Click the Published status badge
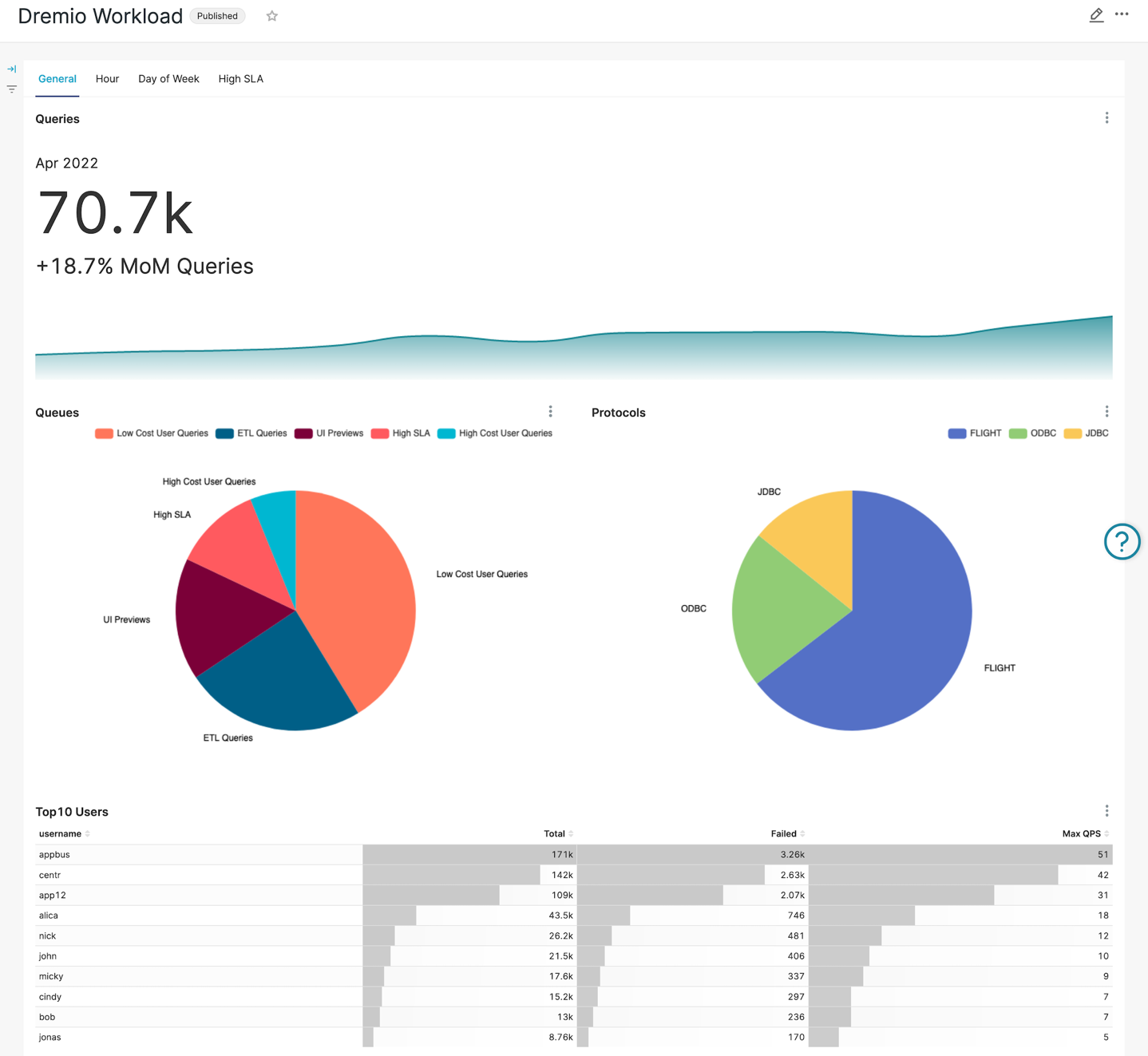The width and height of the screenshot is (1148, 1056). point(217,16)
